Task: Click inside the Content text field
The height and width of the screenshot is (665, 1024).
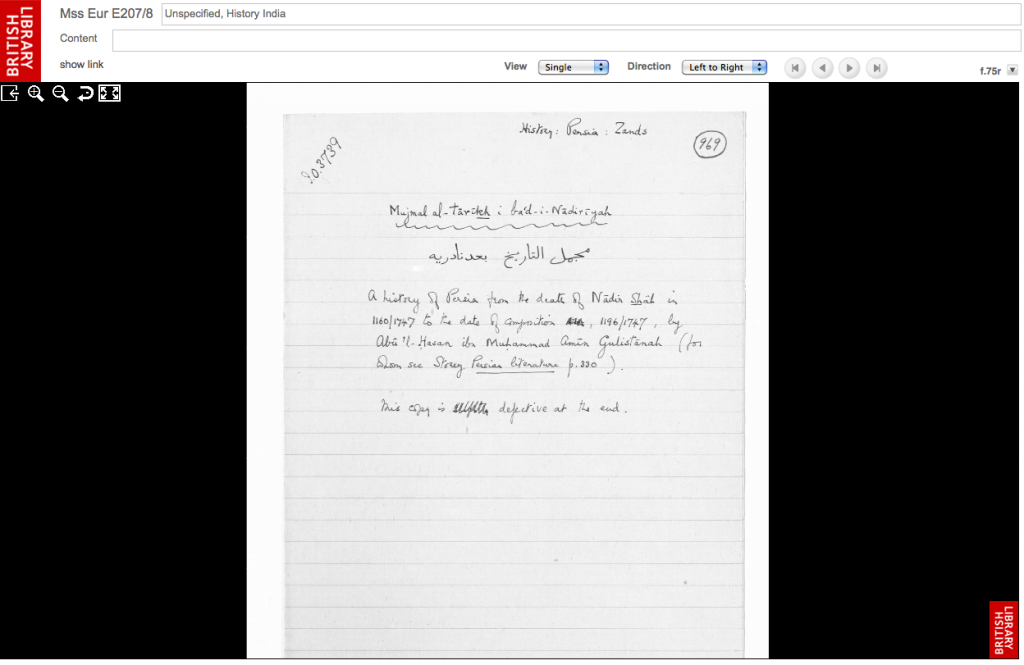Action: coord(560,40)
